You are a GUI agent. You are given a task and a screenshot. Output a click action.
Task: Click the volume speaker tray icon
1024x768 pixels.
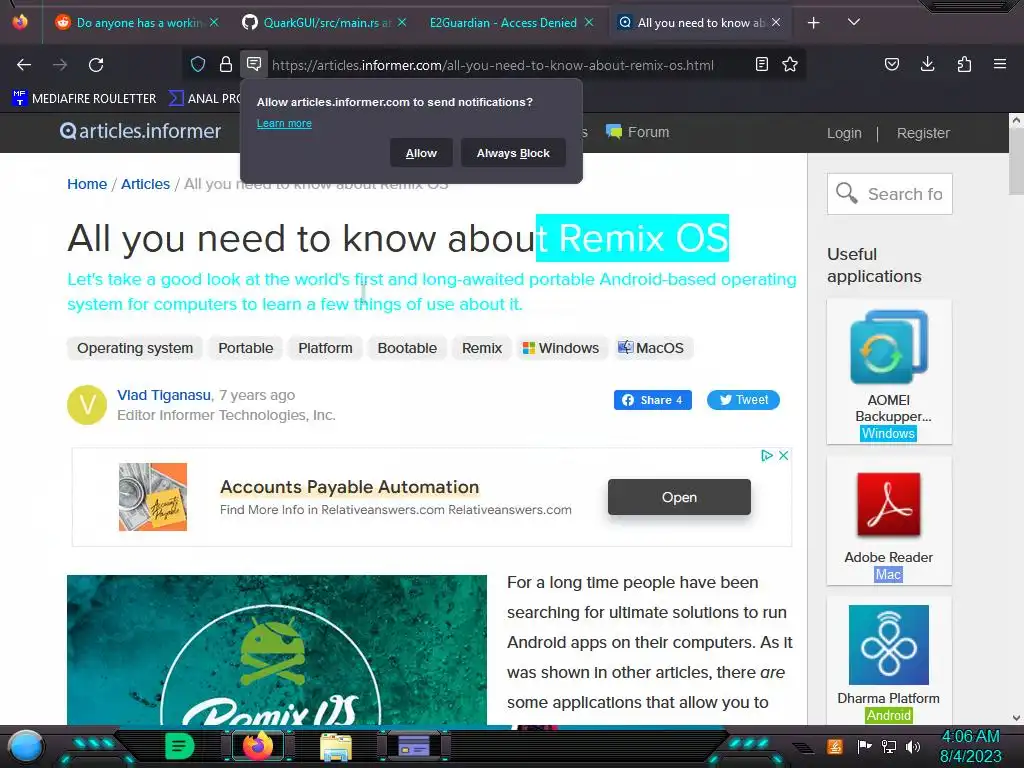(x=913, y=746)
